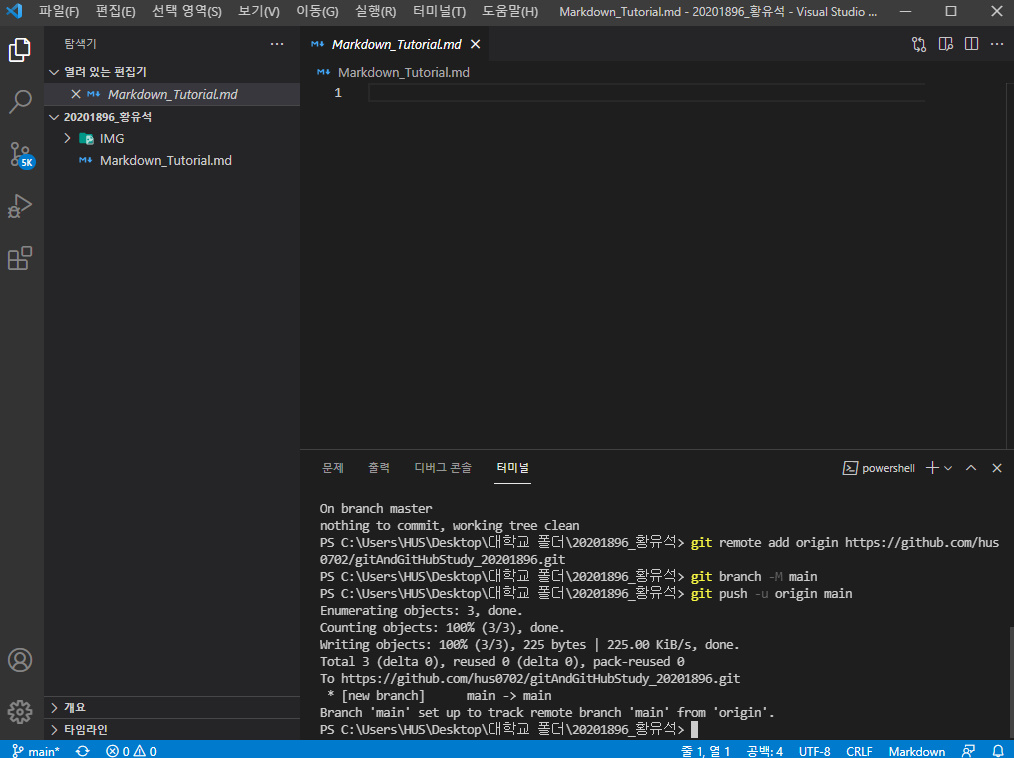Open the 실행(R) menu
The image size is (1014, 758).
click(376, 12)
